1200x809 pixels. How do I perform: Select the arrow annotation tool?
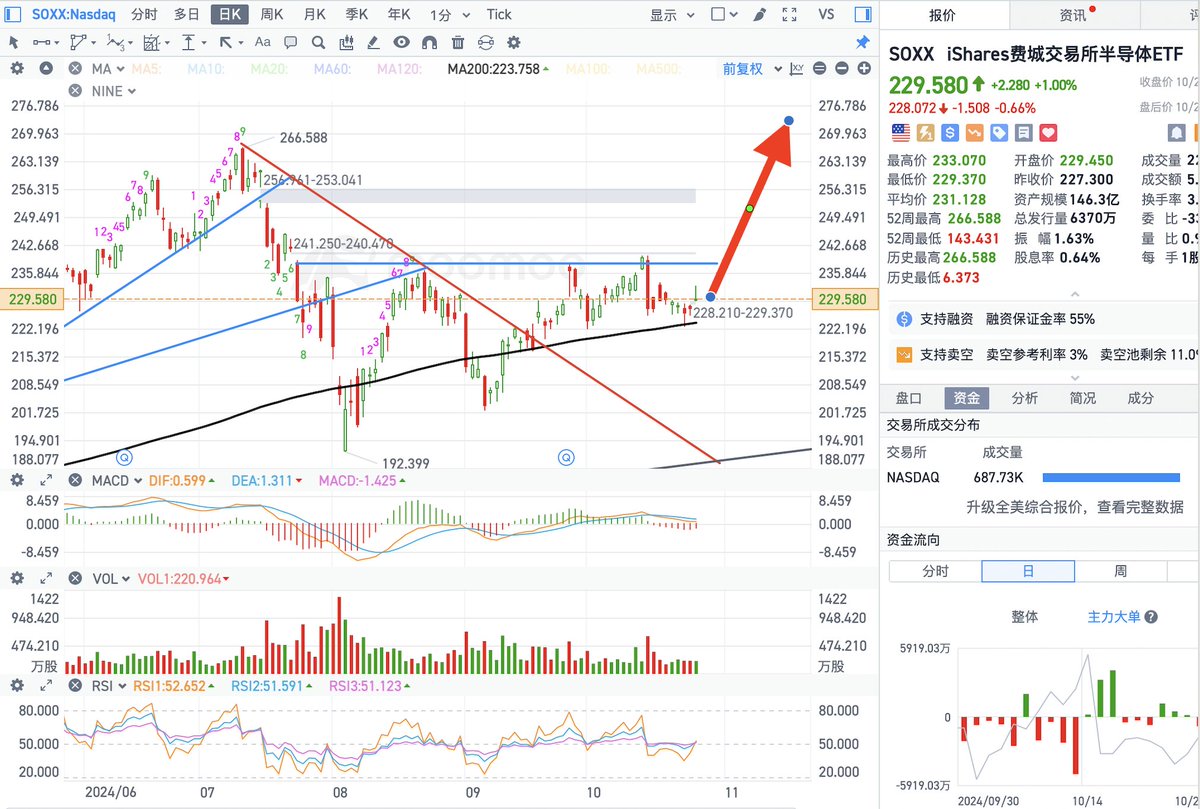(227, 42)
